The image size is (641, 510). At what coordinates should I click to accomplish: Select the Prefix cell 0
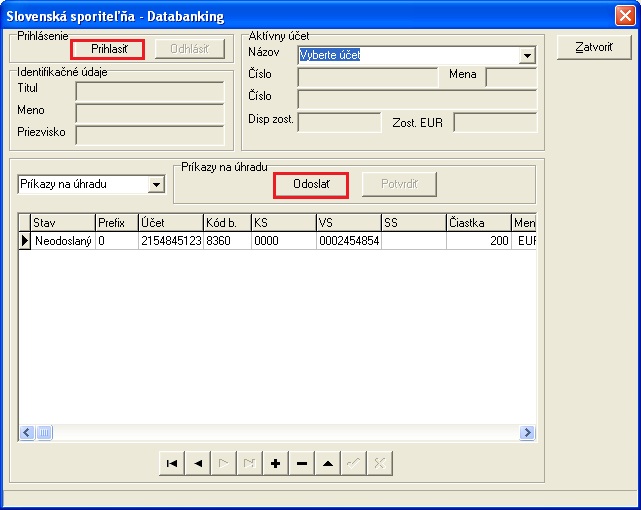click(117, 241)
